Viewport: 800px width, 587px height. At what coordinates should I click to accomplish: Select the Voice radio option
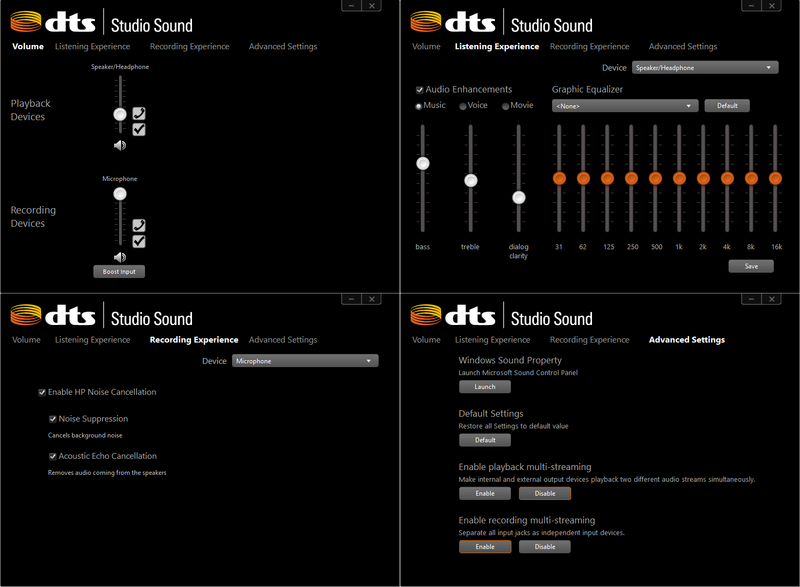463,106
